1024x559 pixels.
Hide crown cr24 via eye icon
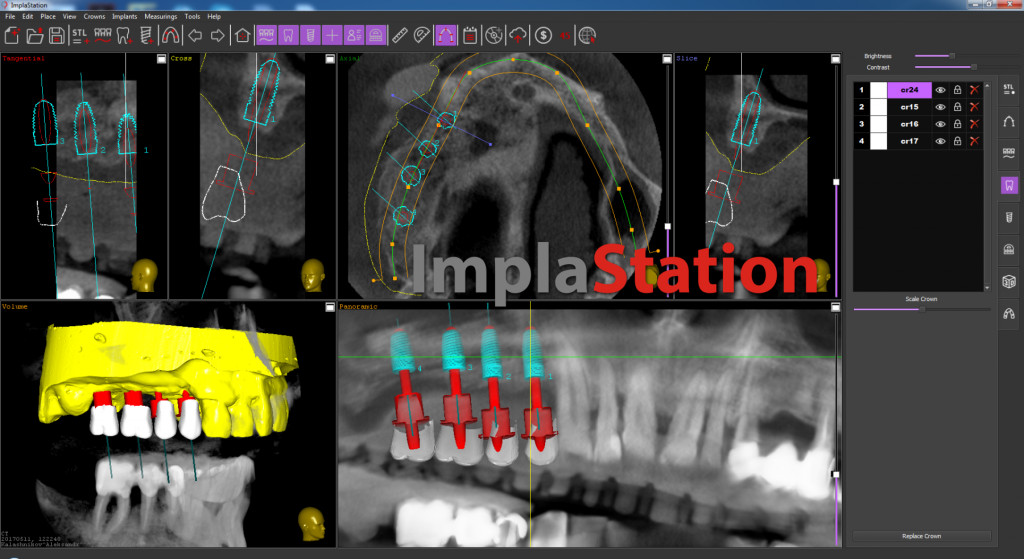940,90
